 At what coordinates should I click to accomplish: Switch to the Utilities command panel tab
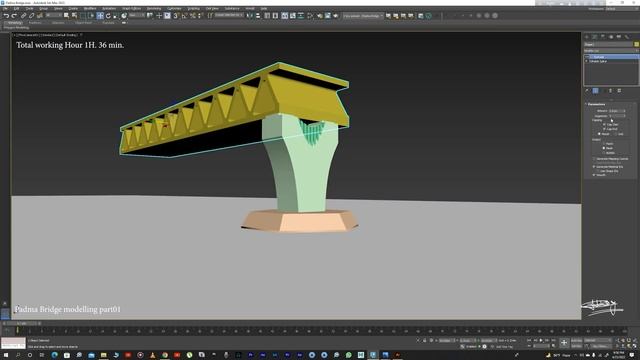click(627, 36)
